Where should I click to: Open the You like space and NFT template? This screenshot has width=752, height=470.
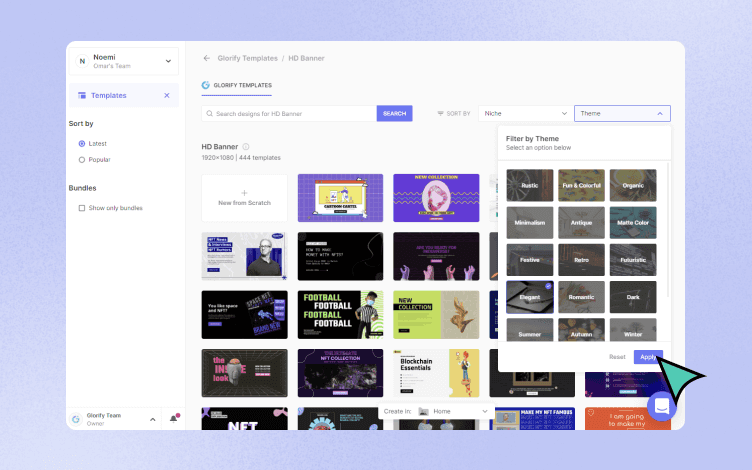pos(244,315)
